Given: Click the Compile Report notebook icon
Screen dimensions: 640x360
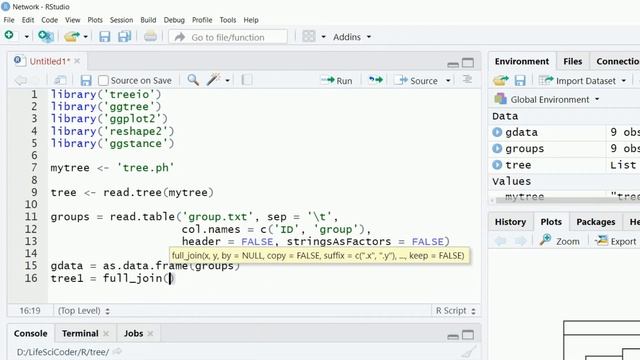Looking at the screenshot, I should [x=247, y=80].
